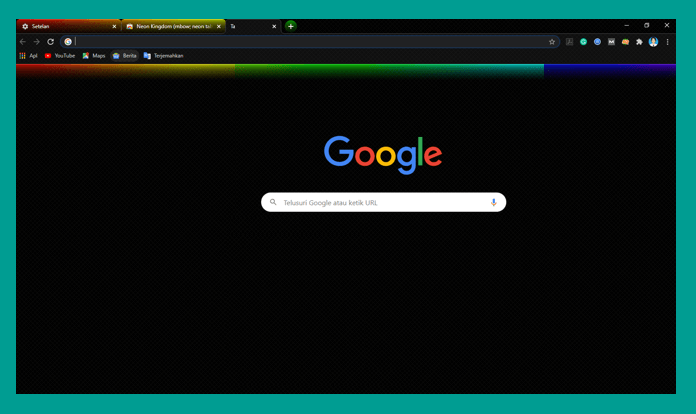Open the YouTube bookmark
Viewport: 696px width, 414px height.
(60, 56)
